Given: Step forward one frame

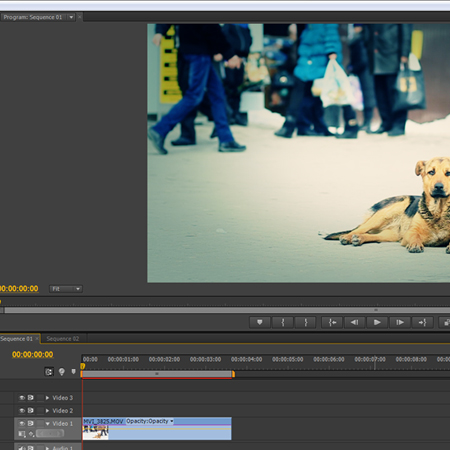Looking at the screenshot, I should pyautogui.click(x=400, y=322).
